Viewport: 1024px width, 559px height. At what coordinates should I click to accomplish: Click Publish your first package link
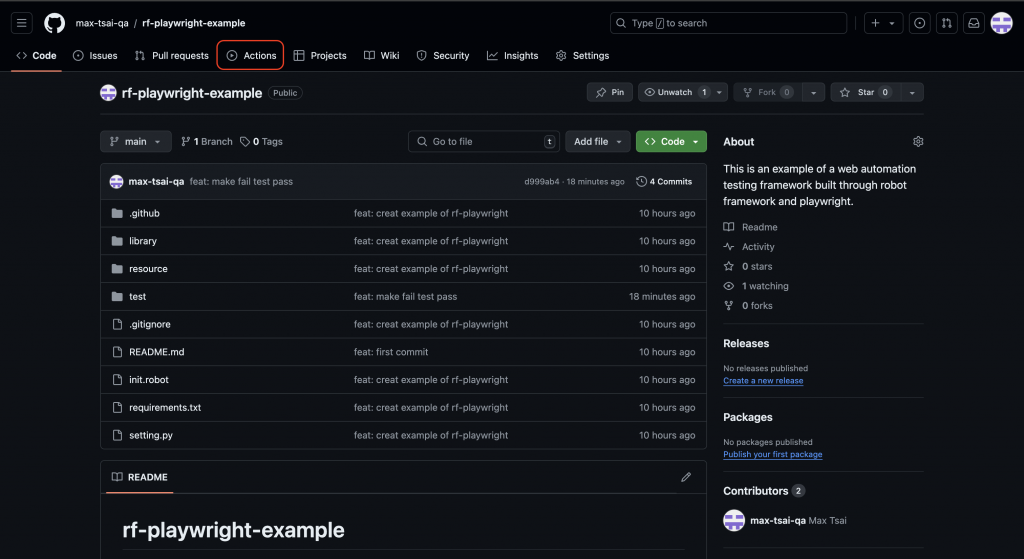click(773, 455)
